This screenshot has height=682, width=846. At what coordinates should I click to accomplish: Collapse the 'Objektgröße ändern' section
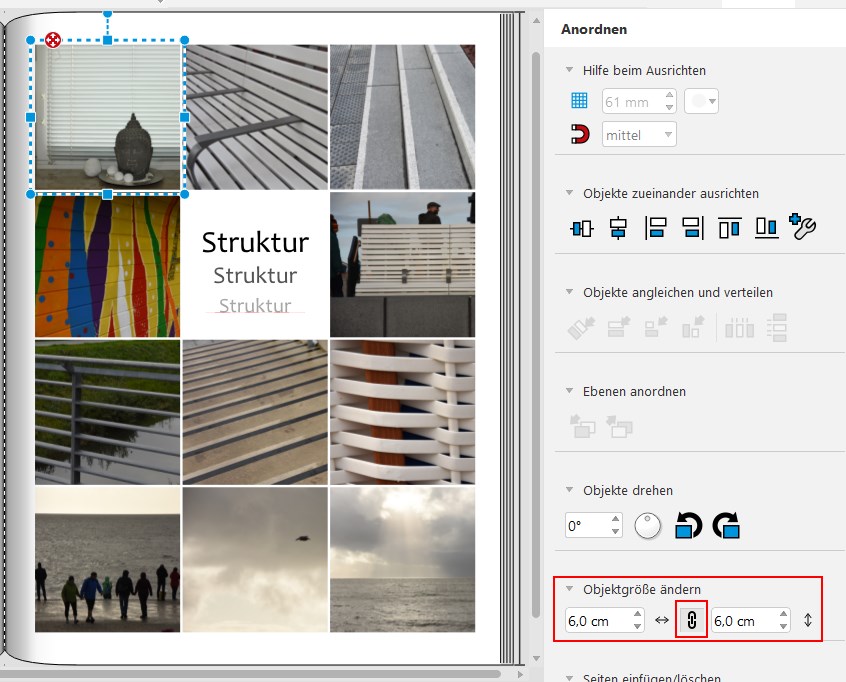click(570, 589)
